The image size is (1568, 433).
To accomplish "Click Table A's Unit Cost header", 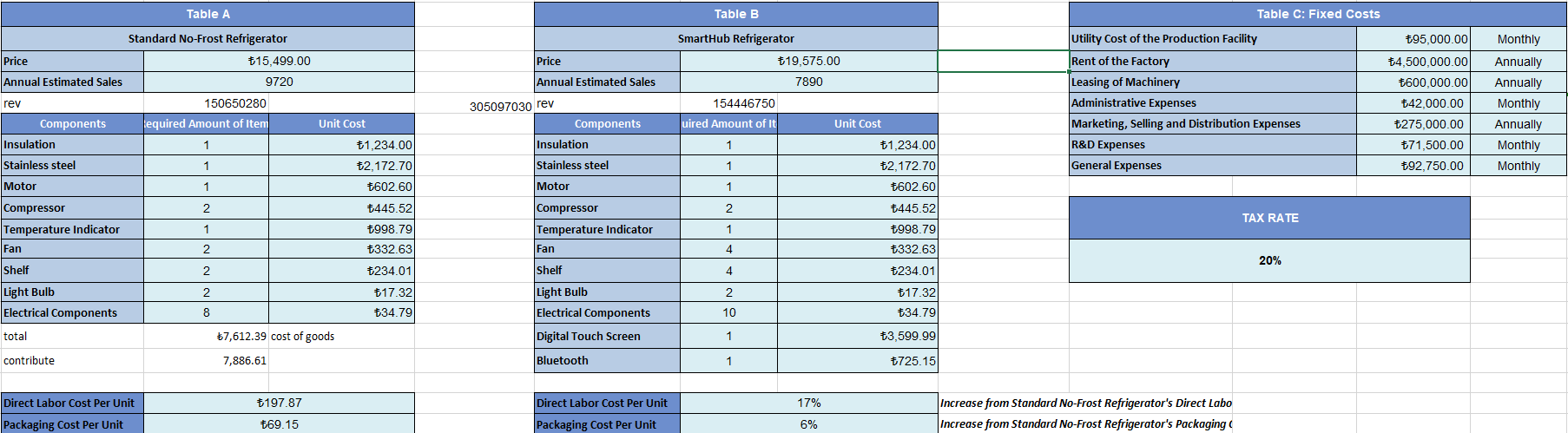I will [341, 124].
